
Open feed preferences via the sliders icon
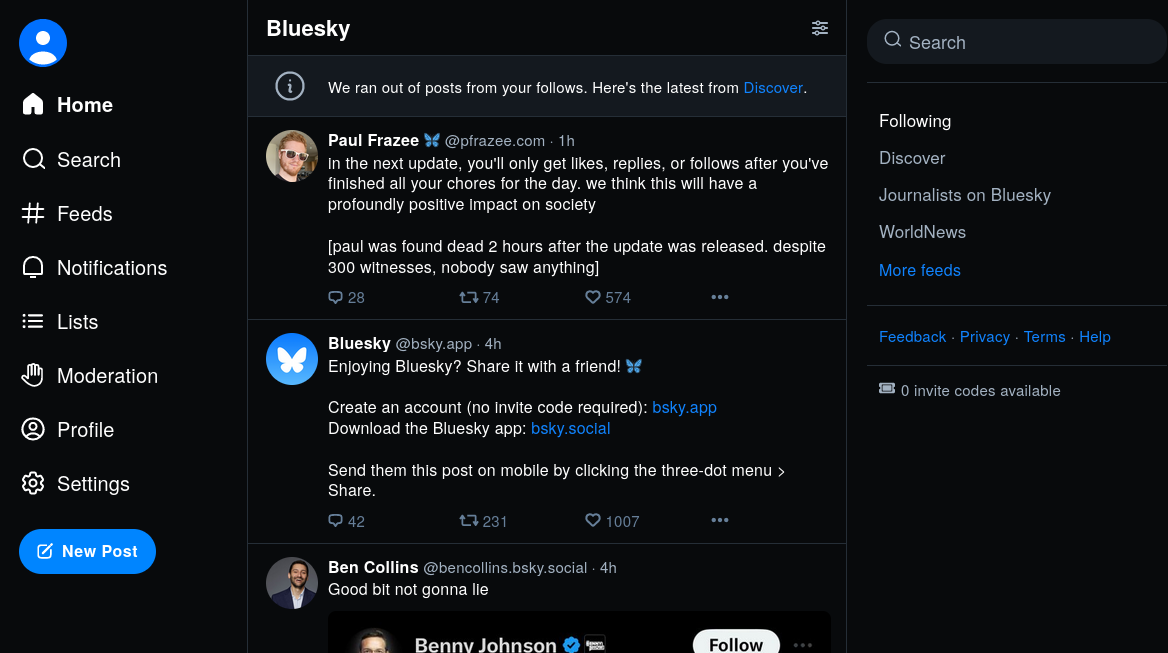pos(820,28)
